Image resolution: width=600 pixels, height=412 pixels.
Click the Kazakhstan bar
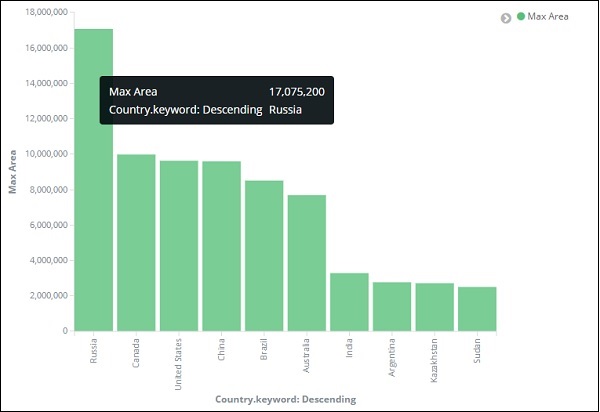tap(435, 307)
